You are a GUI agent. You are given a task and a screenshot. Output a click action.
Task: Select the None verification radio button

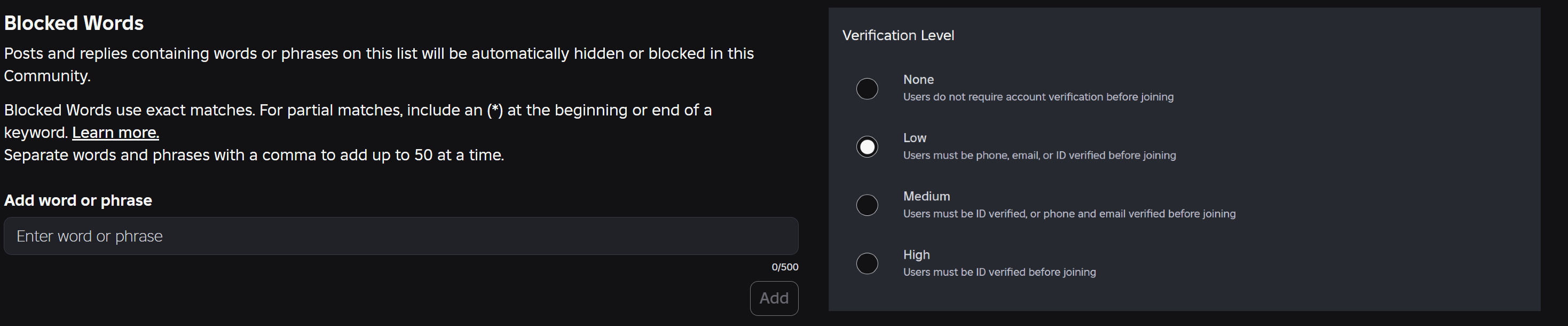click(867, 89)
